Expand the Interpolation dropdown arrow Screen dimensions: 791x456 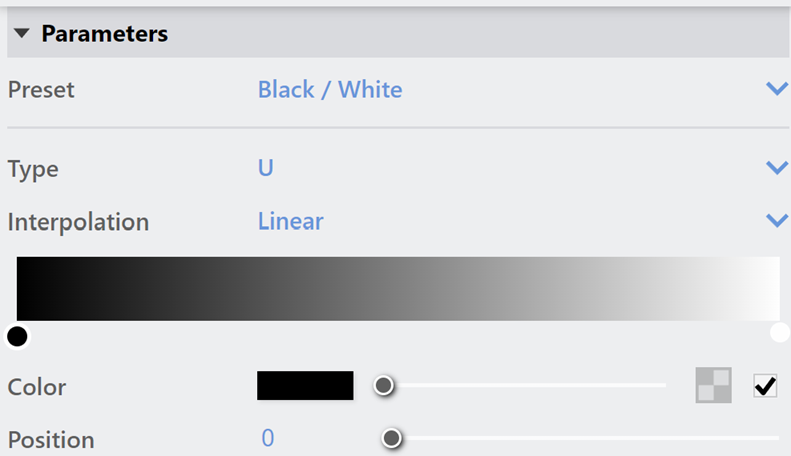[777, 220]
